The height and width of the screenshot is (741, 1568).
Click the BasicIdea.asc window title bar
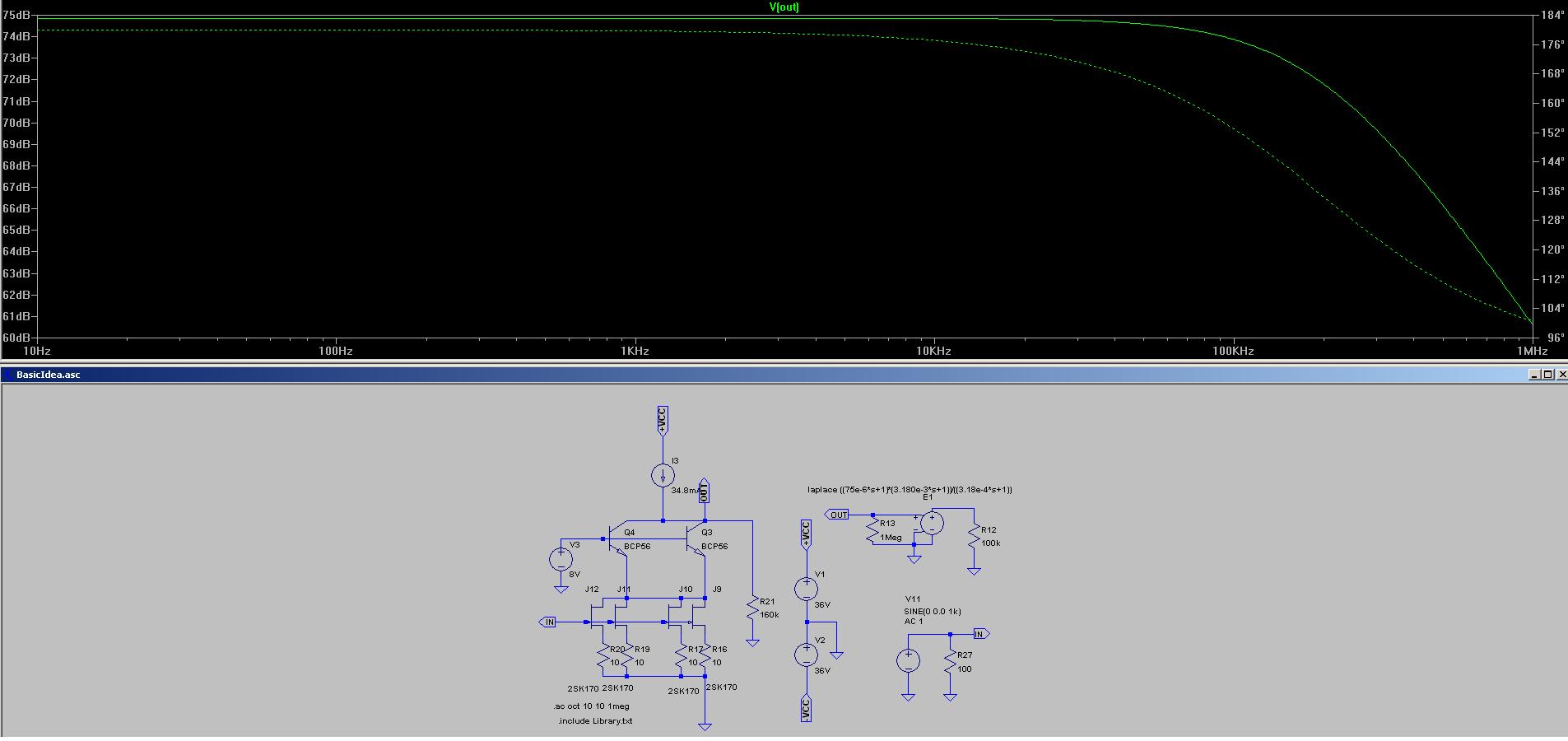(x=784, y=375)
